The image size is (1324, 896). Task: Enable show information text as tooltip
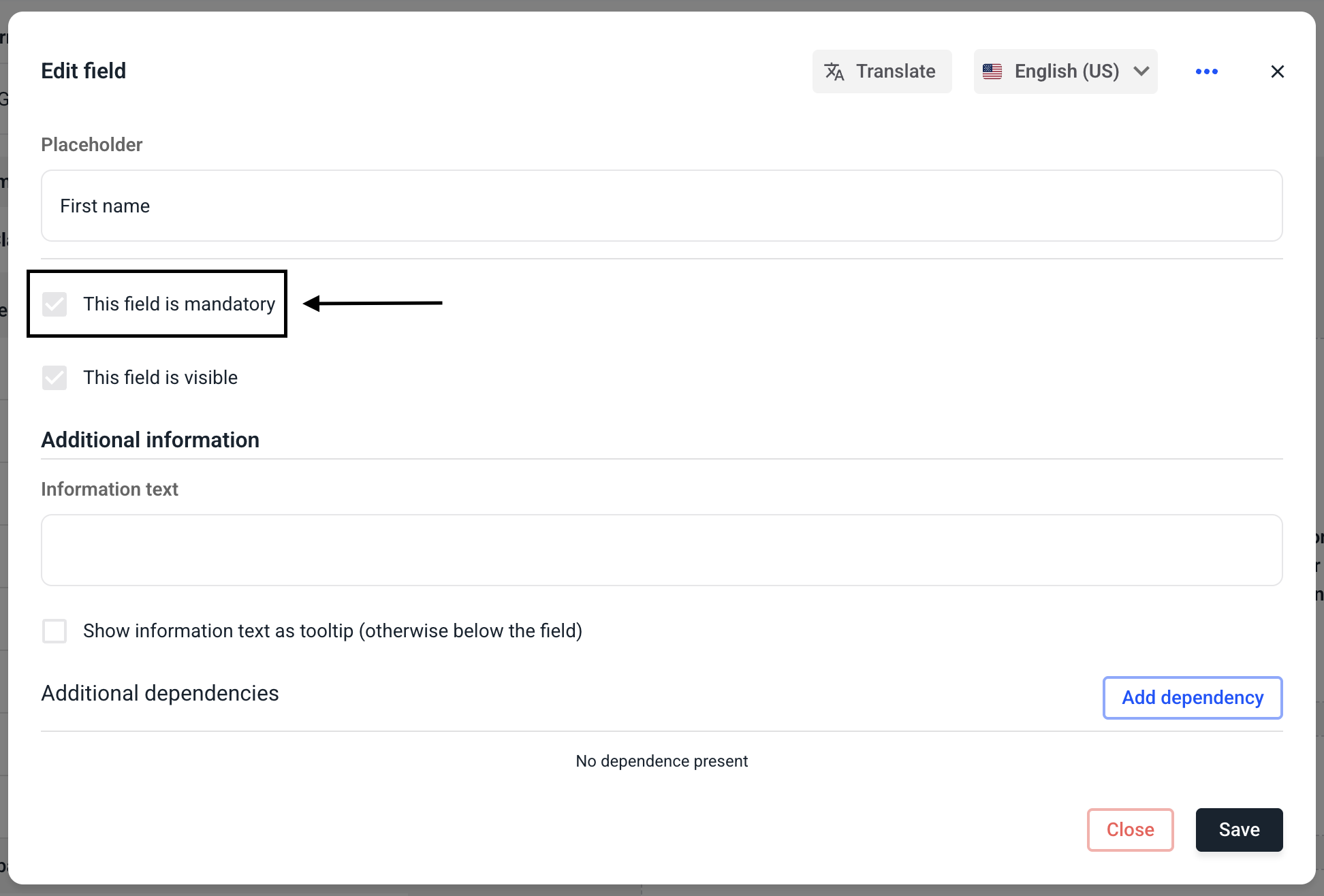point(54,631)
